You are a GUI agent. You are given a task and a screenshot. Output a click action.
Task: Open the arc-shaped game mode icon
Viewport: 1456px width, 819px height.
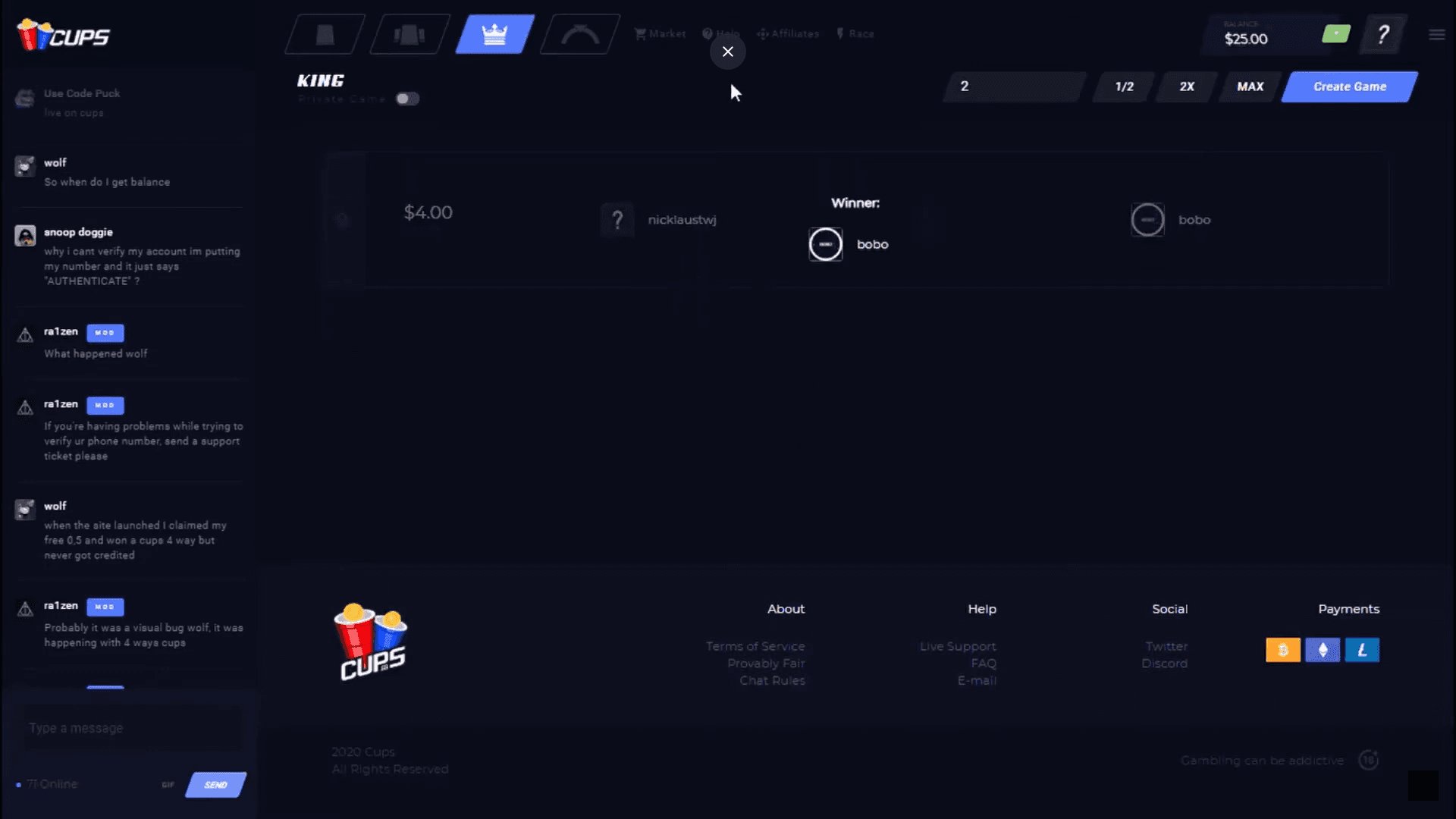coord(579,35)
